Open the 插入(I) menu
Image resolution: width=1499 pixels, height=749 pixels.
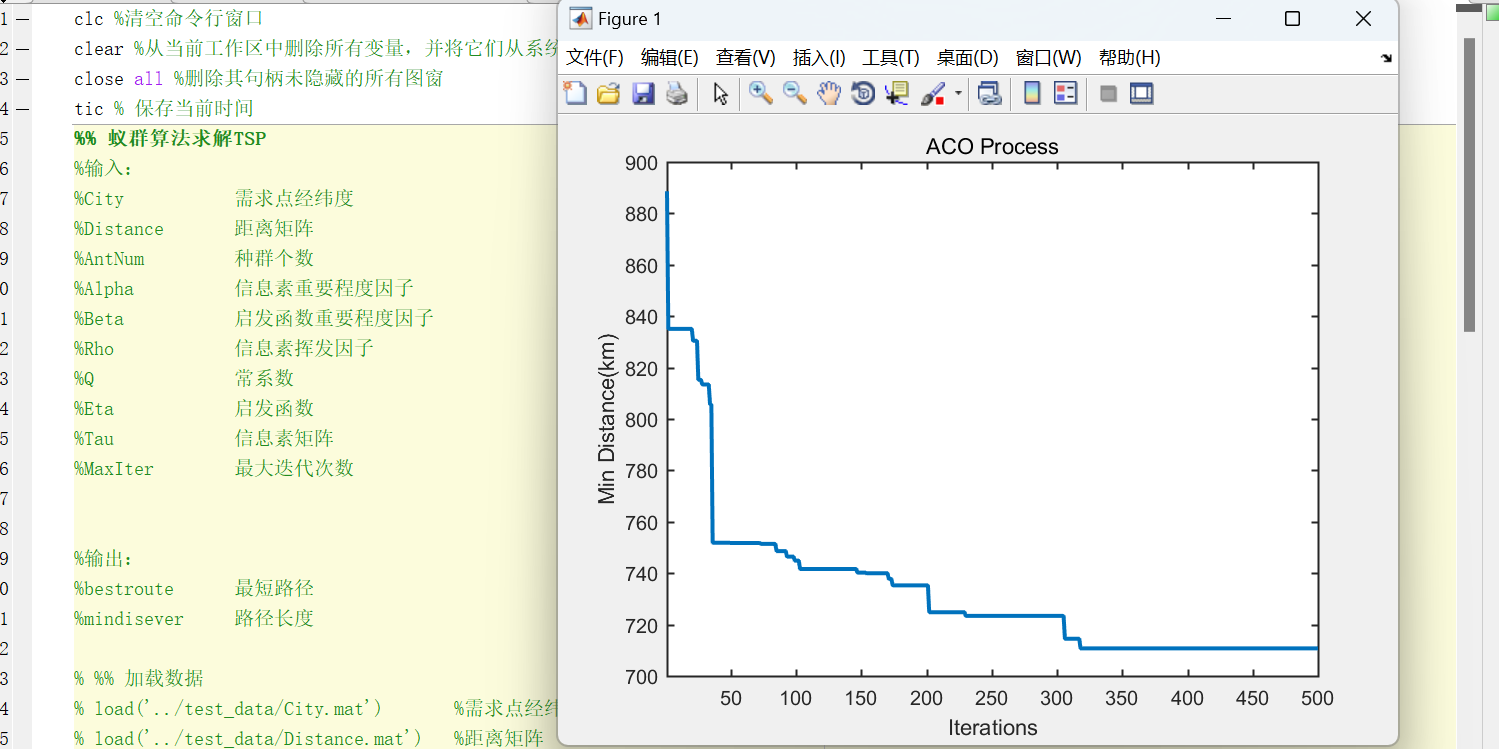819,58
